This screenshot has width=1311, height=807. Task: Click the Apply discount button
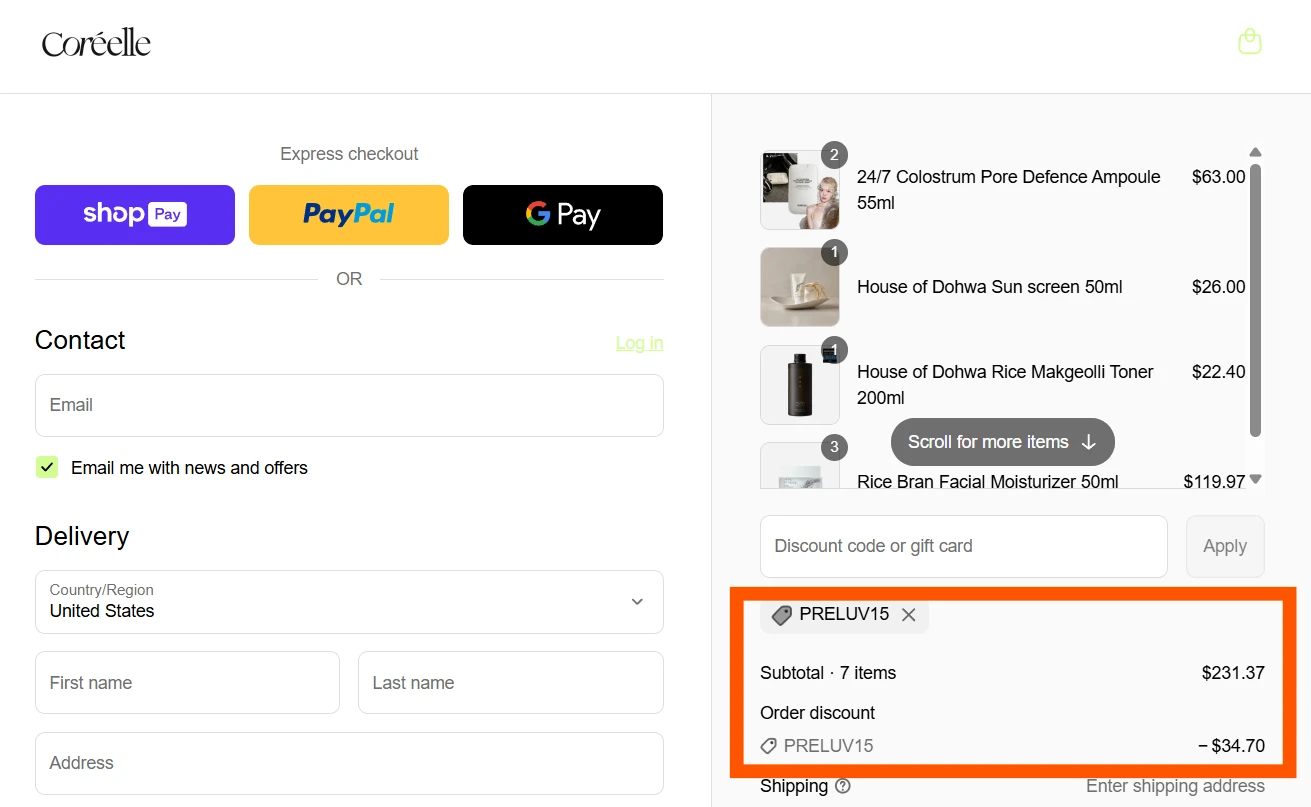[x=1225, y=546]
